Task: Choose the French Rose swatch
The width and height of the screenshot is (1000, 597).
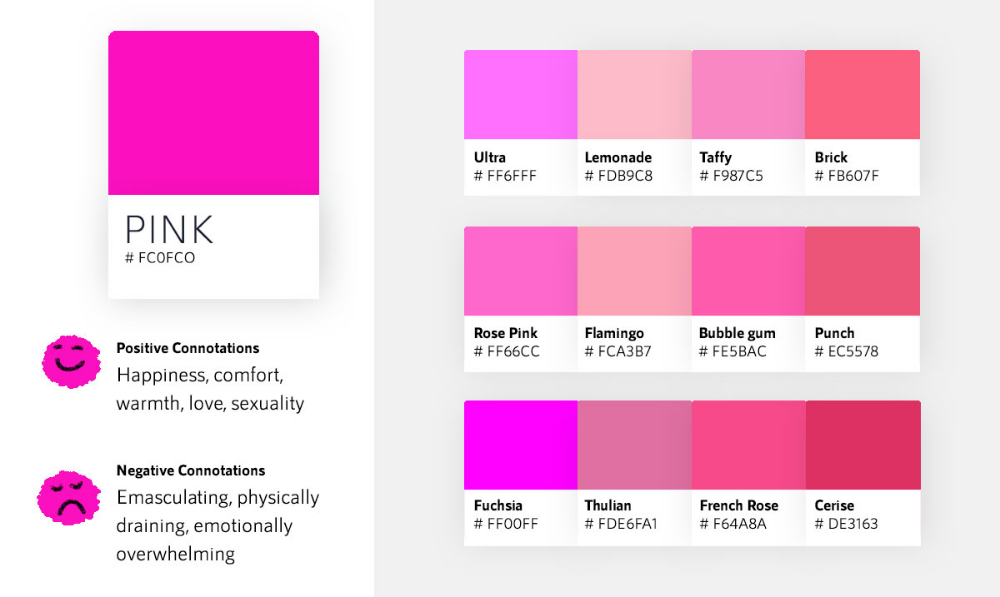Action: (x=748, y=445)
